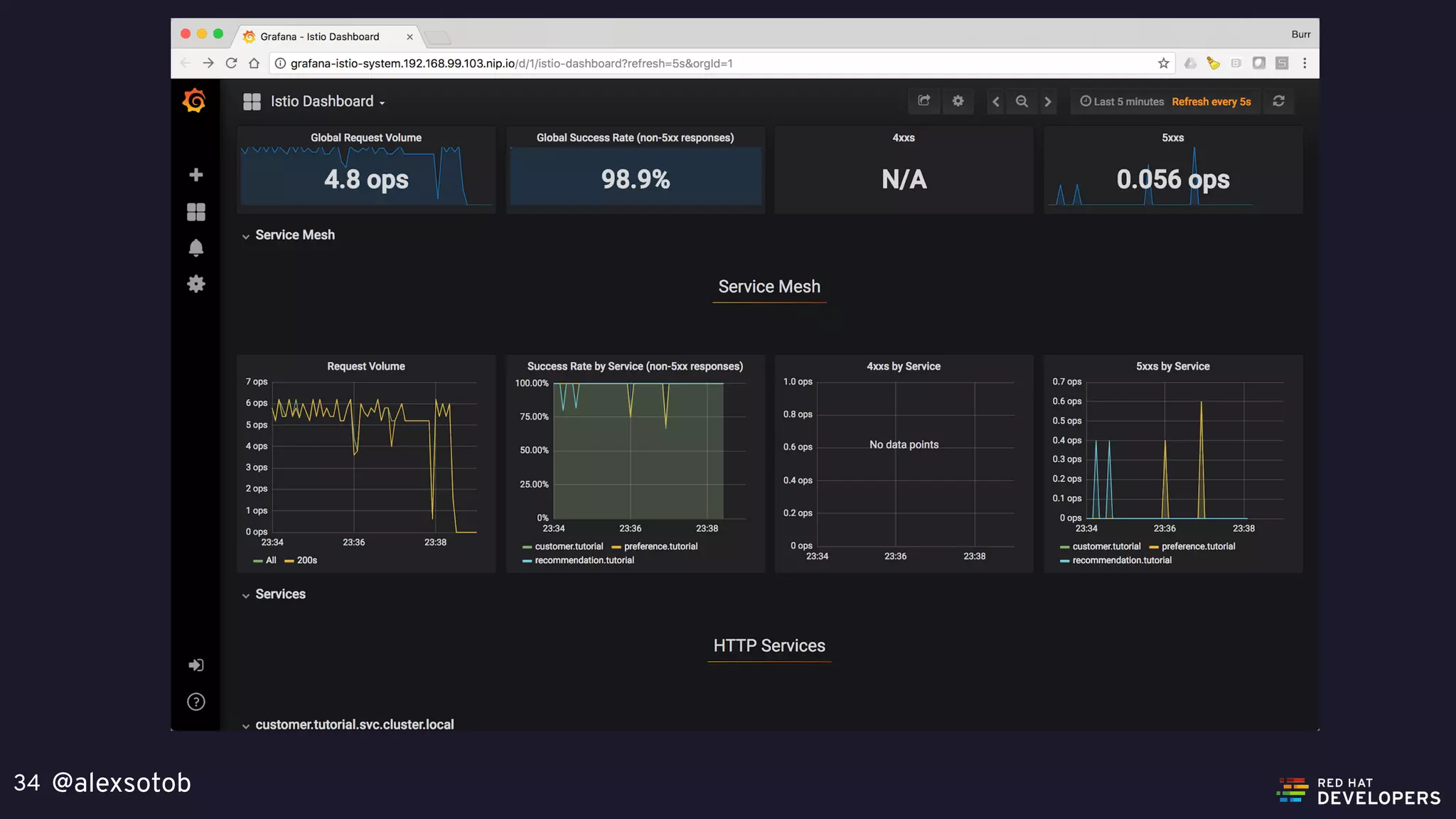Refresh the dashboard with the refresh icon
The height and width of the screenshot is (819, 1456).
[1278, 101]
